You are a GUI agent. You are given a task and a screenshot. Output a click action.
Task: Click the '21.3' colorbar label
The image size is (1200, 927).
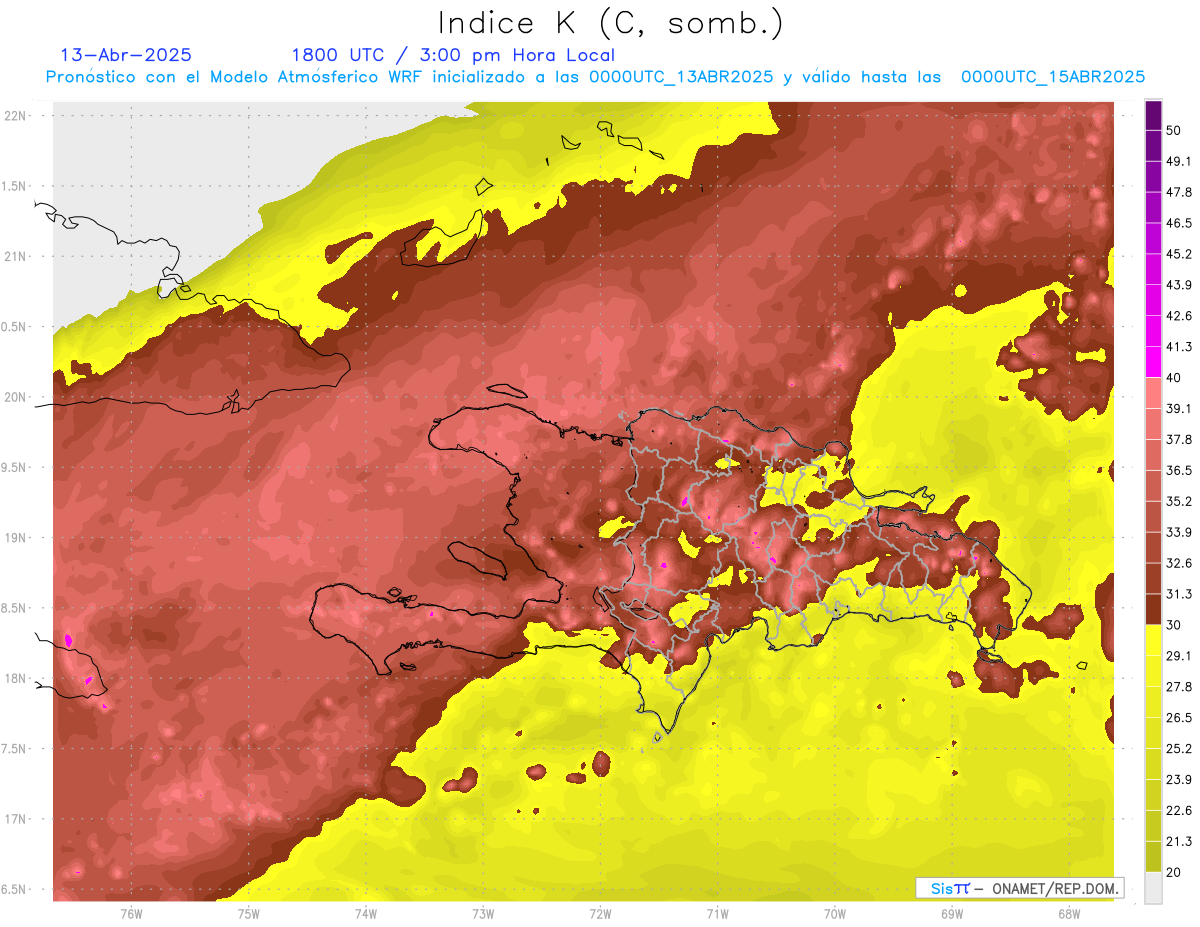pyautogui.click(x=1179, y=841)
